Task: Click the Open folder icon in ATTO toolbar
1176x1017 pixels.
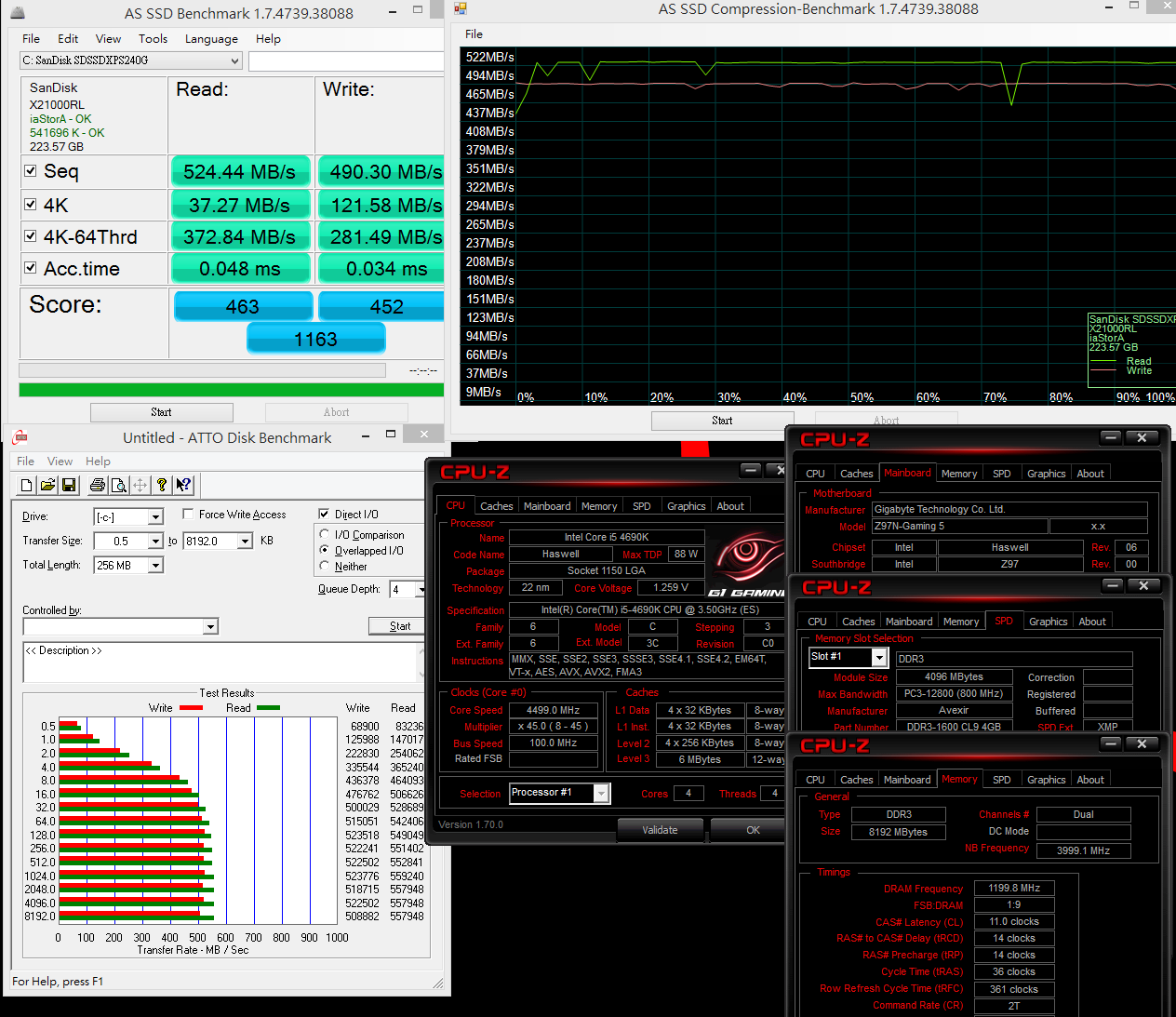Action: [x=47, y=485]
